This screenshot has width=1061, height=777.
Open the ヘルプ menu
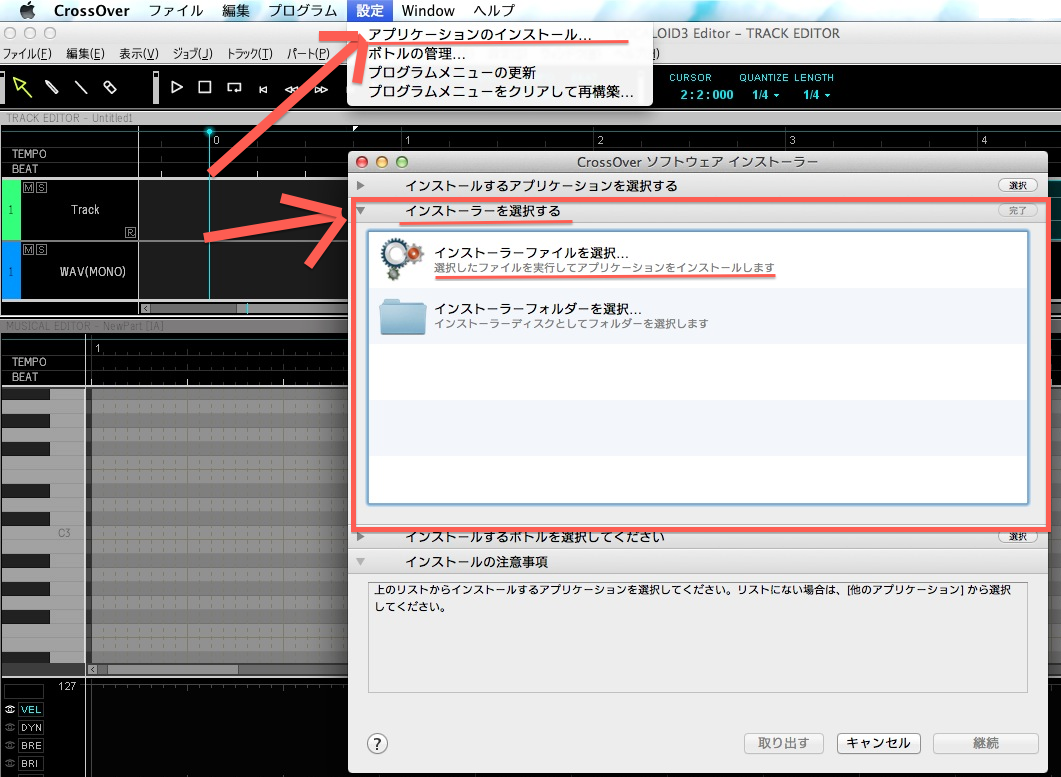coord(494,10)
